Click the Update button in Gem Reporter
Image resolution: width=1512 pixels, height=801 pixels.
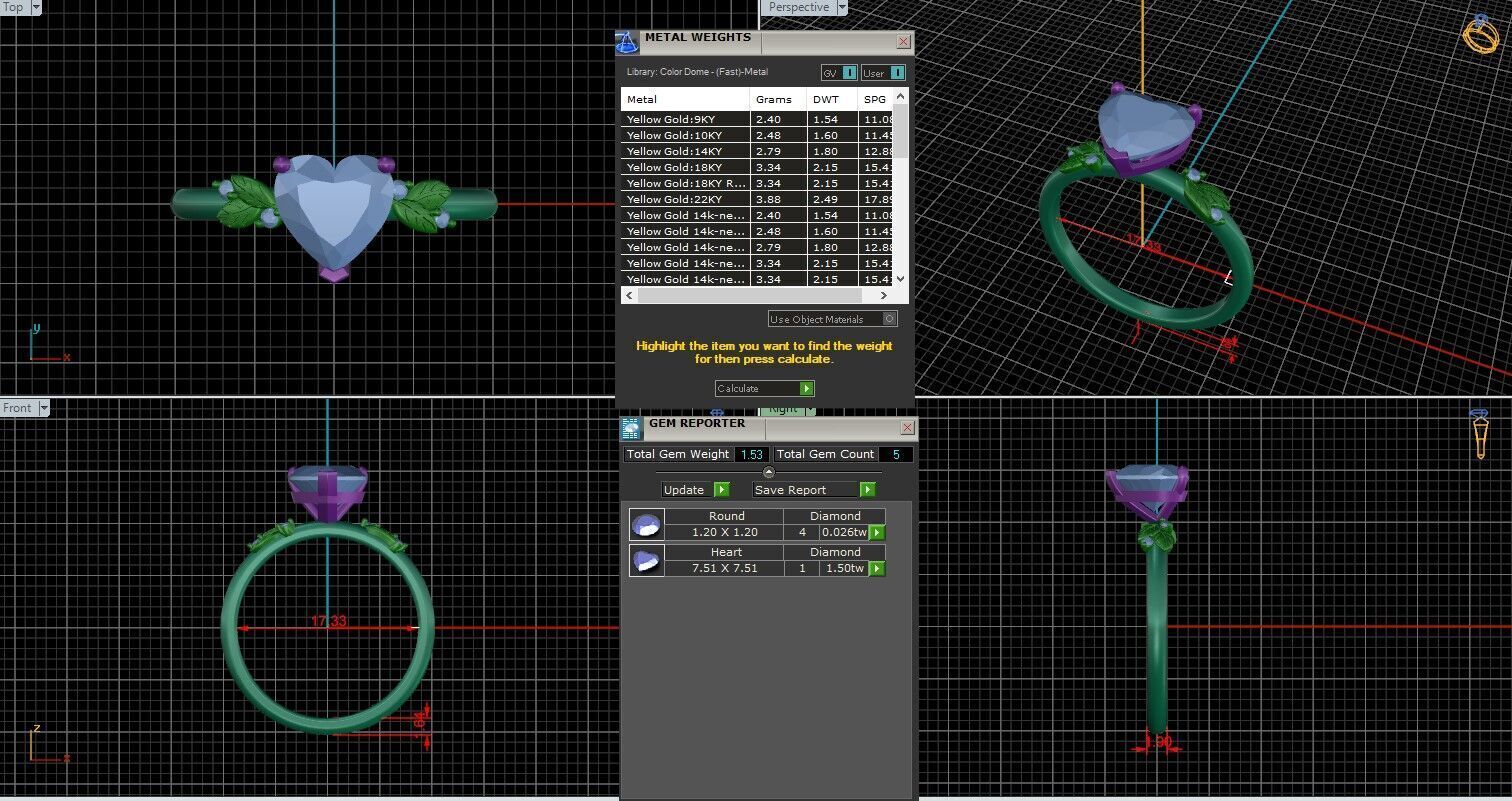(x=696, y=489)
